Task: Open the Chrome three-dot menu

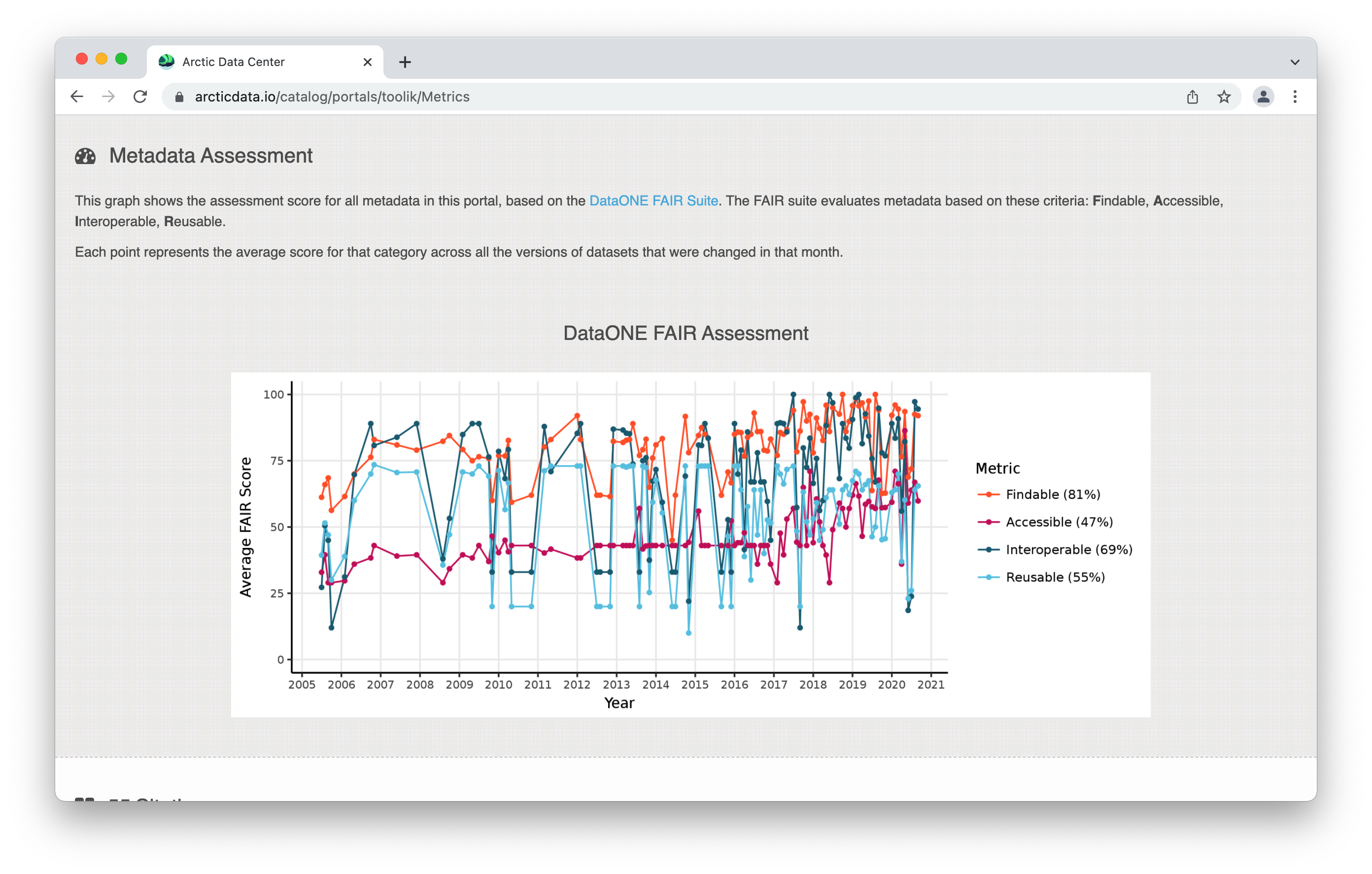Action: 1295,97
